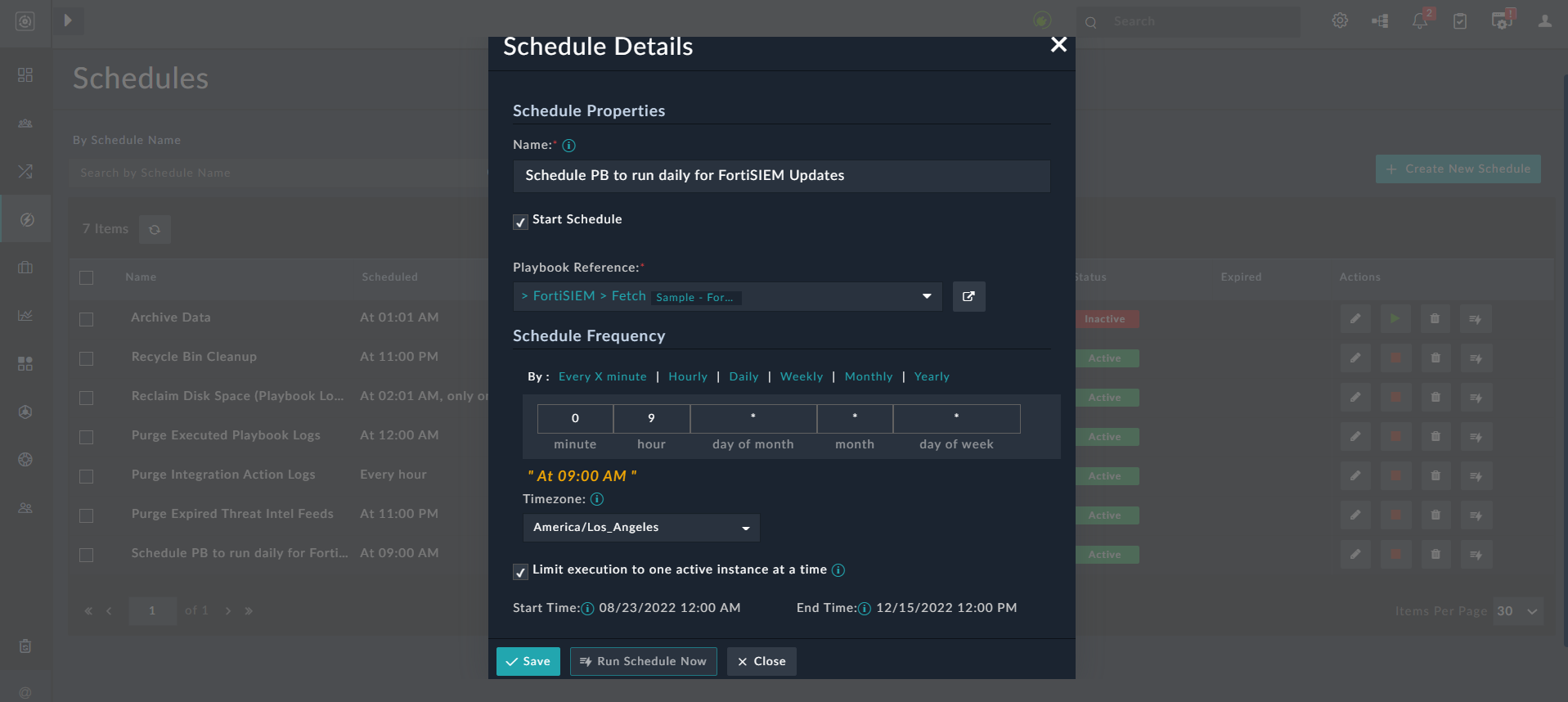
Task: Click Start Time value 08/23/2022 12:00 AM
Action: 670,608
